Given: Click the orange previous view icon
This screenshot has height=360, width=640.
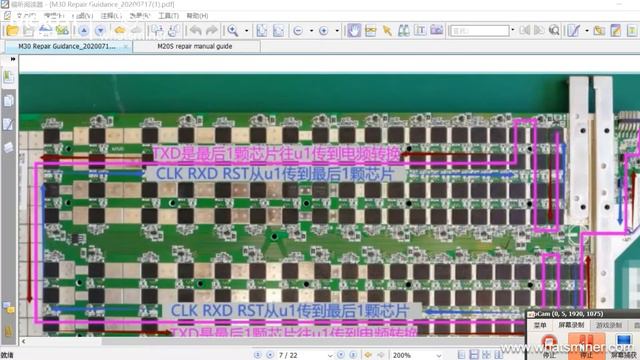Looking at the screenshot, I should [120, 31].
